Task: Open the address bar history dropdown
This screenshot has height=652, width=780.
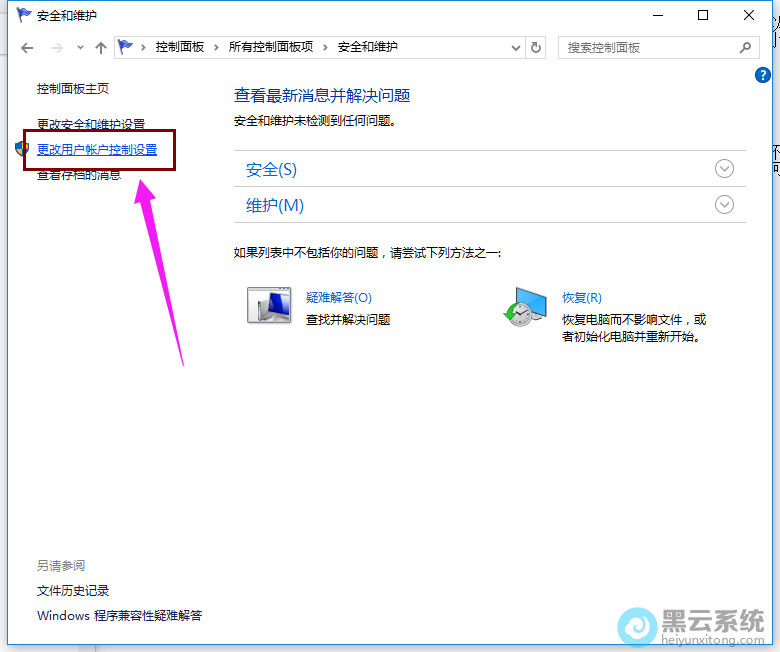Action: [516, 47]
